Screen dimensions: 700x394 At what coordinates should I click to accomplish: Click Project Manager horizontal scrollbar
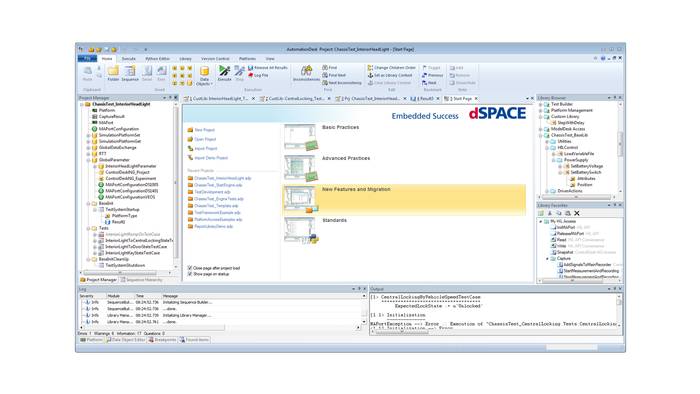point(125,273)
